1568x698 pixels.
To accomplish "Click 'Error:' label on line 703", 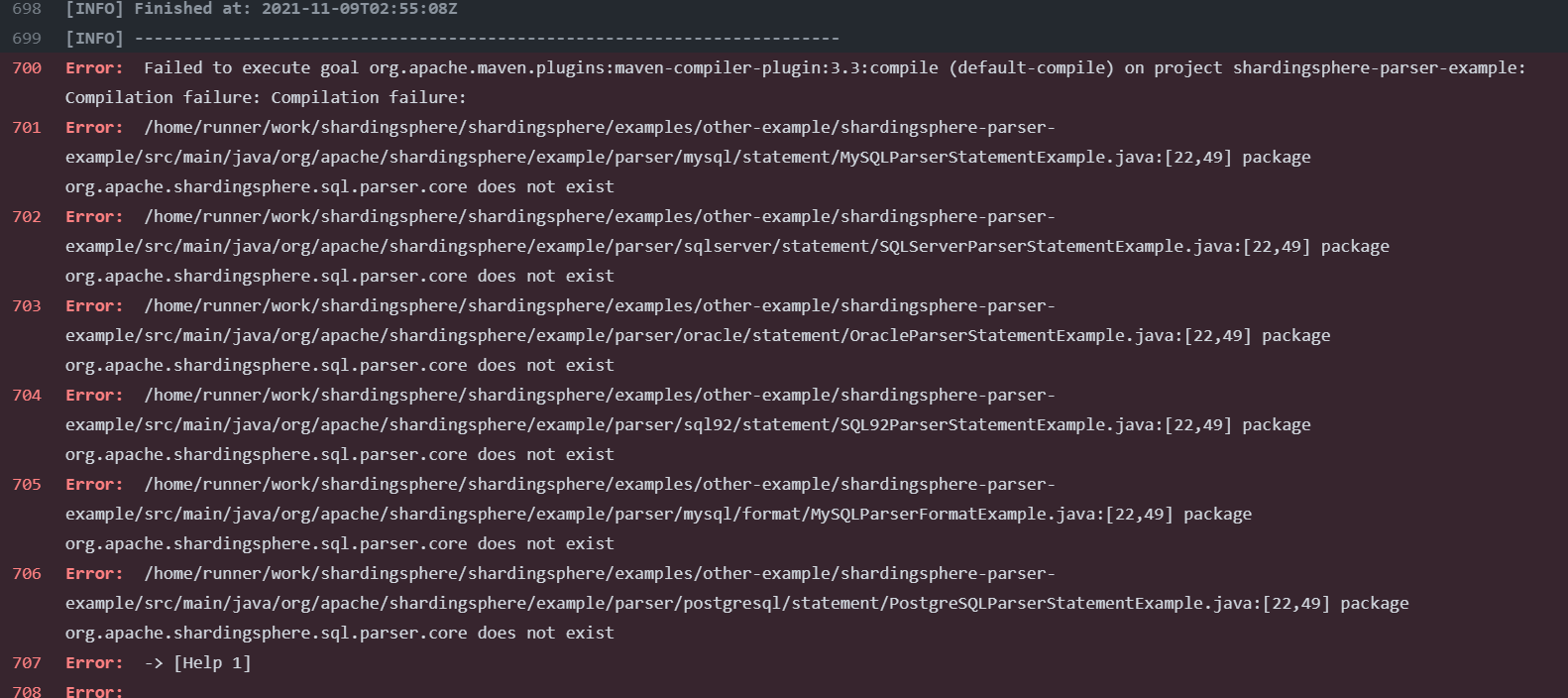I will 94,306.
